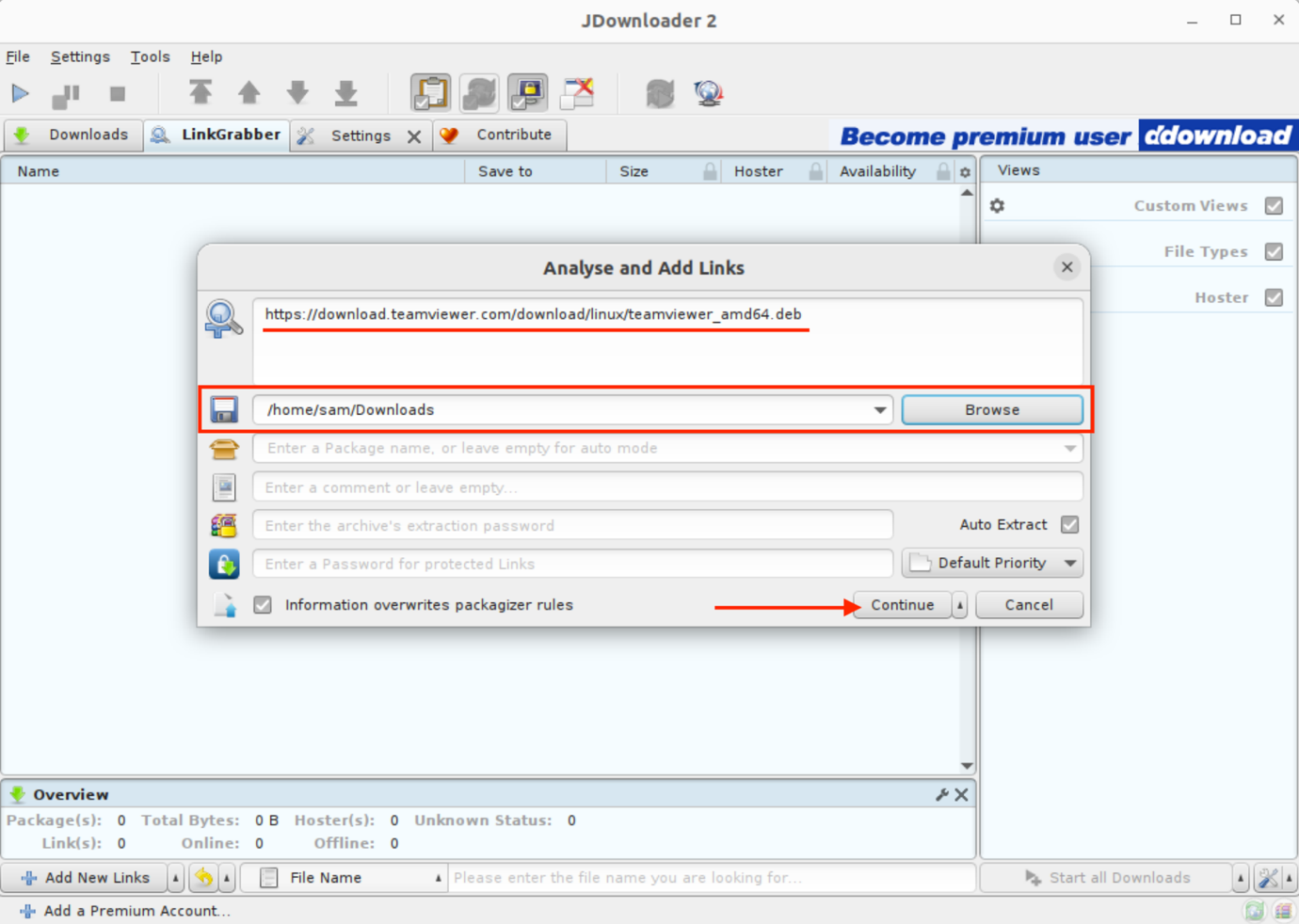Uncheck Information overwrites packagizer rules
This screenshot has height=924, width=1299.
(263, 604)
